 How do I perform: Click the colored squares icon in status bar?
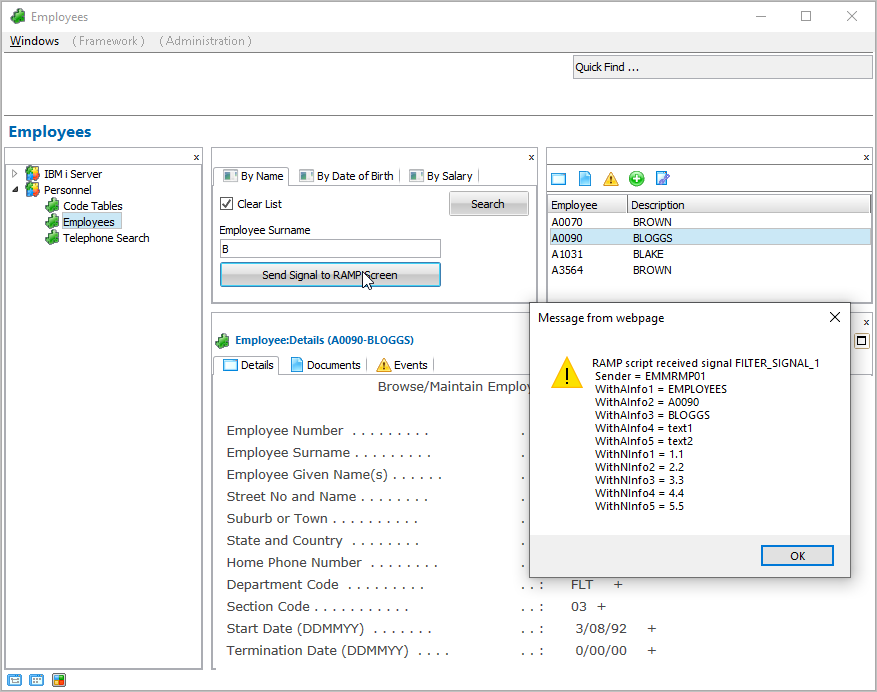pyautogui.click(x=59, y=680)
